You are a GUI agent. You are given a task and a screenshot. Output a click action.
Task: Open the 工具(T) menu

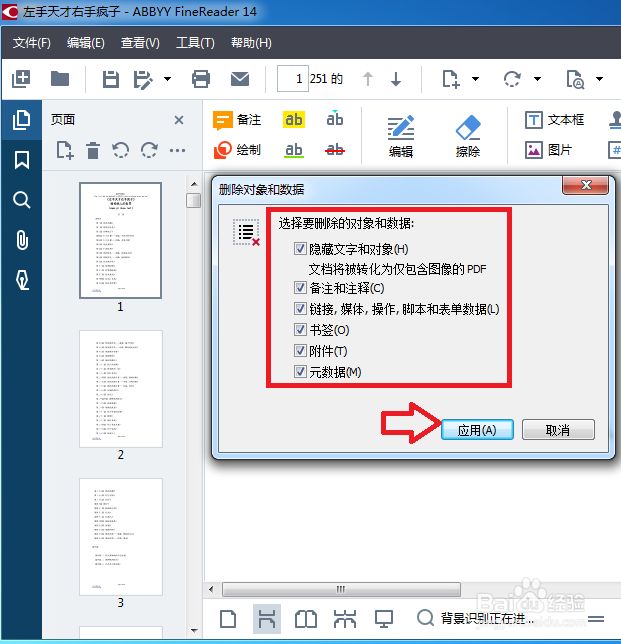click(x=196, y=43)
